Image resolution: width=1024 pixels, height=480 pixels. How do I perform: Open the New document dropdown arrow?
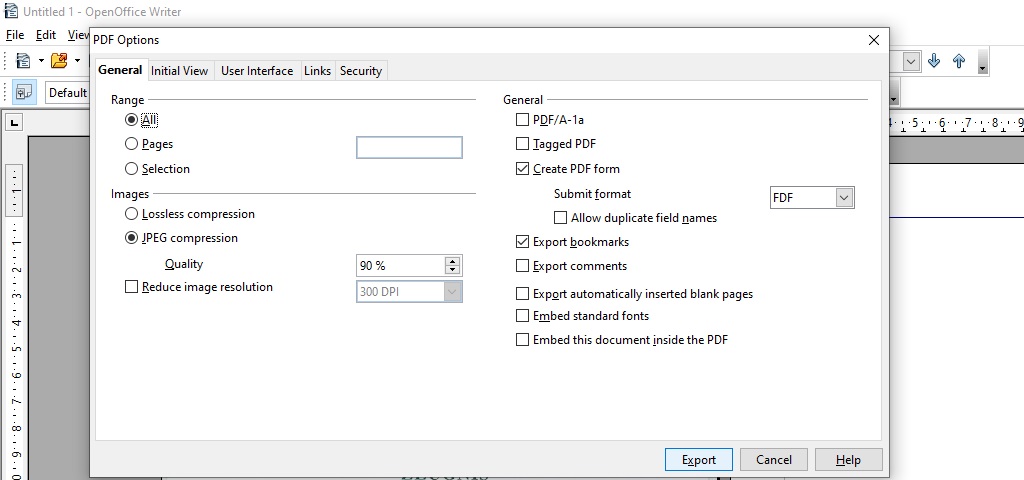(x=40, y=61)
